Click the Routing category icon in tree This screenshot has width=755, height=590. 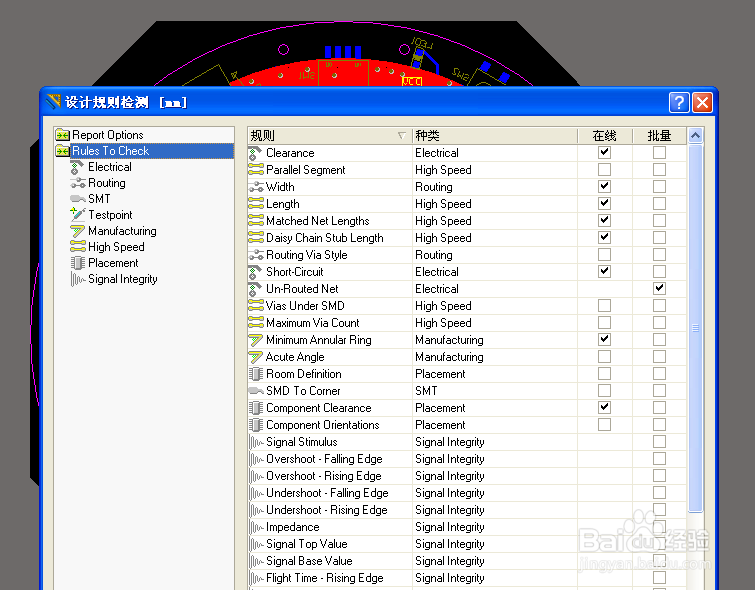coord(78,183)
